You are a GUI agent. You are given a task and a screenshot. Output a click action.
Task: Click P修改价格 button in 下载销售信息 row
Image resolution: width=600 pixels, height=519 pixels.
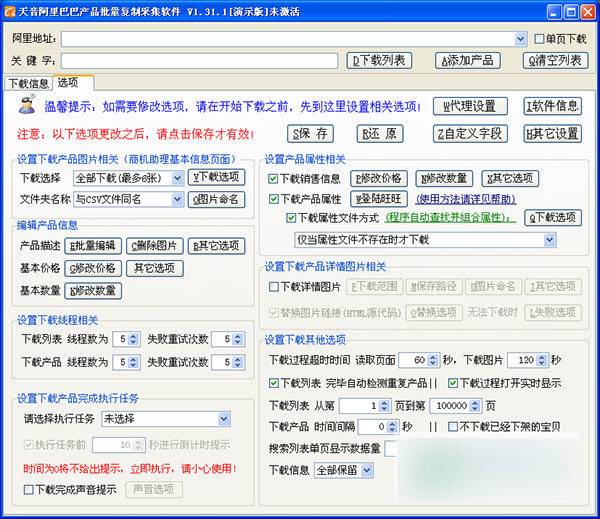click(379, 178)
